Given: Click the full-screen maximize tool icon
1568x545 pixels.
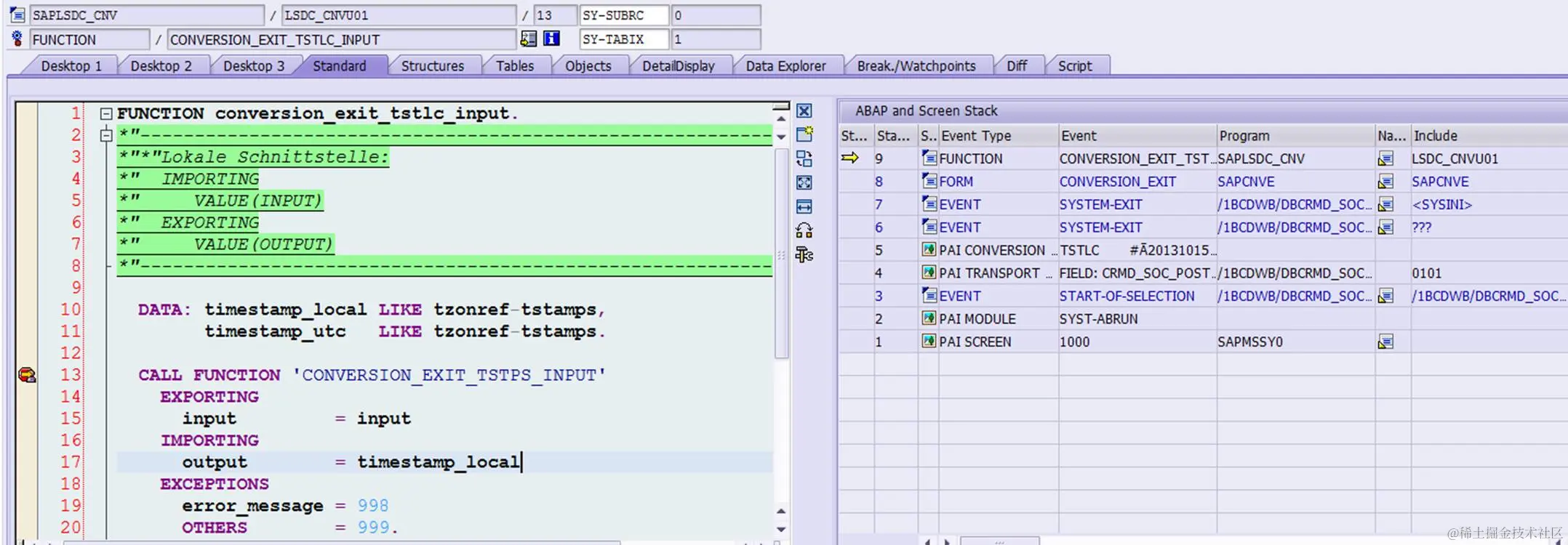Looking at the screenshot, I should click(804, 182).
